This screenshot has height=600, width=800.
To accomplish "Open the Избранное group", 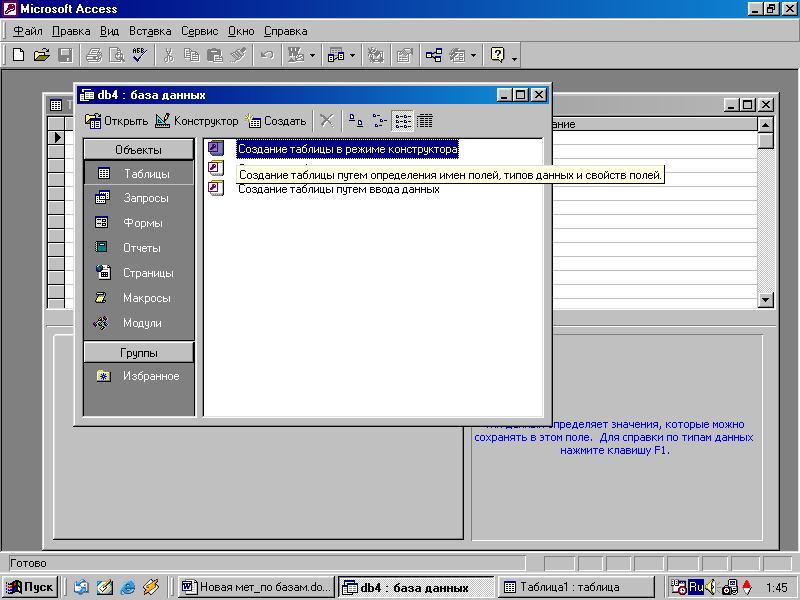I will click(138, 377).
